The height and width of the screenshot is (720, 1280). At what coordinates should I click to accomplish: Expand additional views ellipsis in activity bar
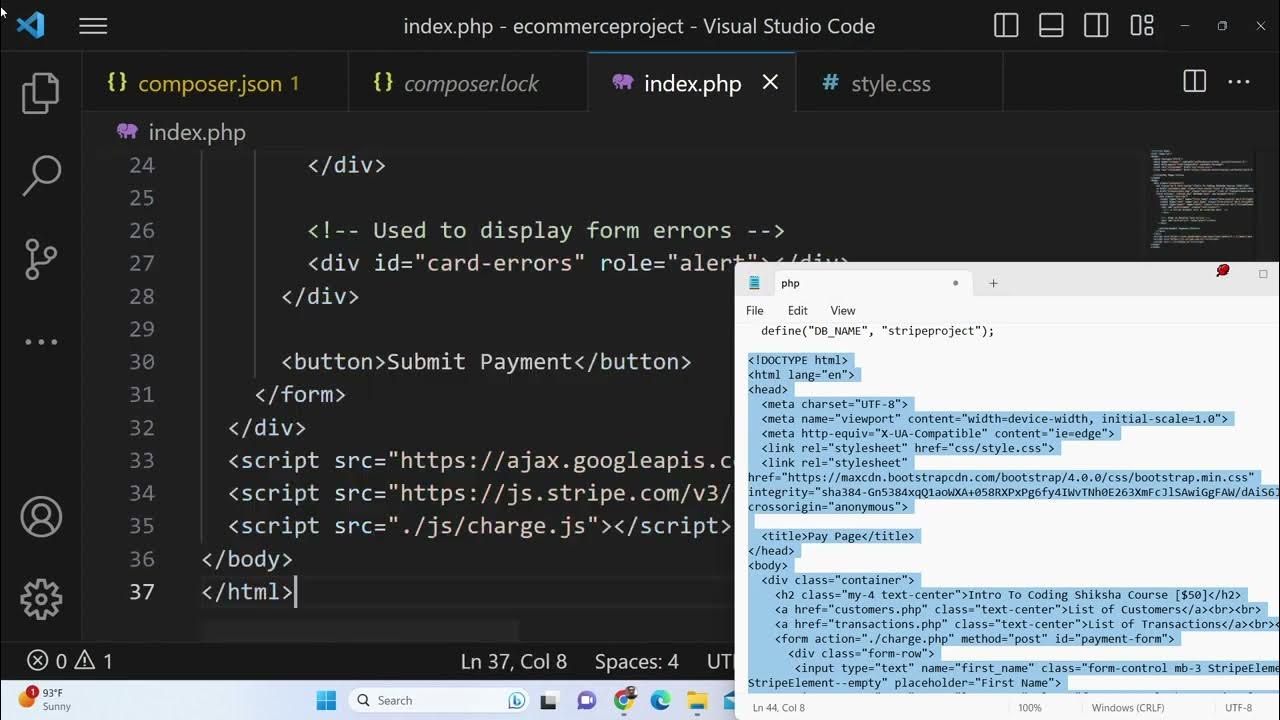[x=41, y=342]
